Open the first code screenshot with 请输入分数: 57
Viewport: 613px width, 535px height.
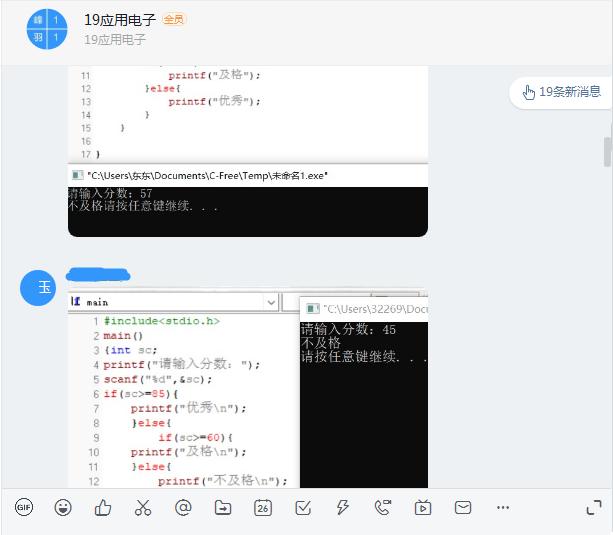(248, 151)
